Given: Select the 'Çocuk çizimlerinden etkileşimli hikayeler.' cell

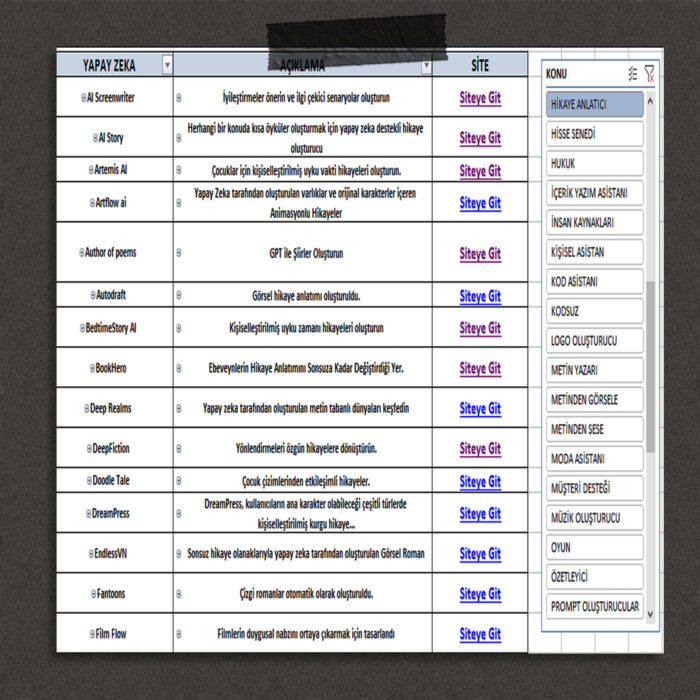Looking at the screenshot, I should 303,480.
